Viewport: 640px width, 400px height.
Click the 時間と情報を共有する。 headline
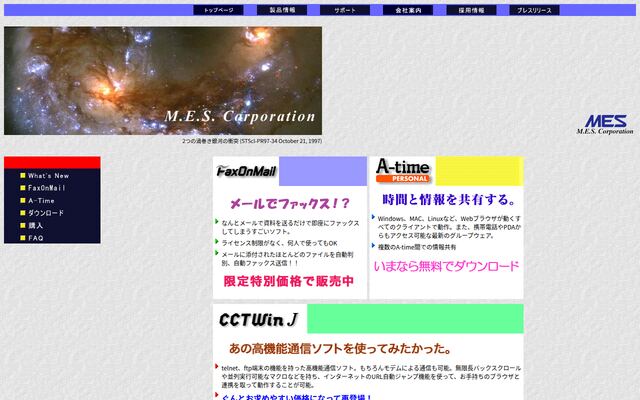click(x=448, y=200)
